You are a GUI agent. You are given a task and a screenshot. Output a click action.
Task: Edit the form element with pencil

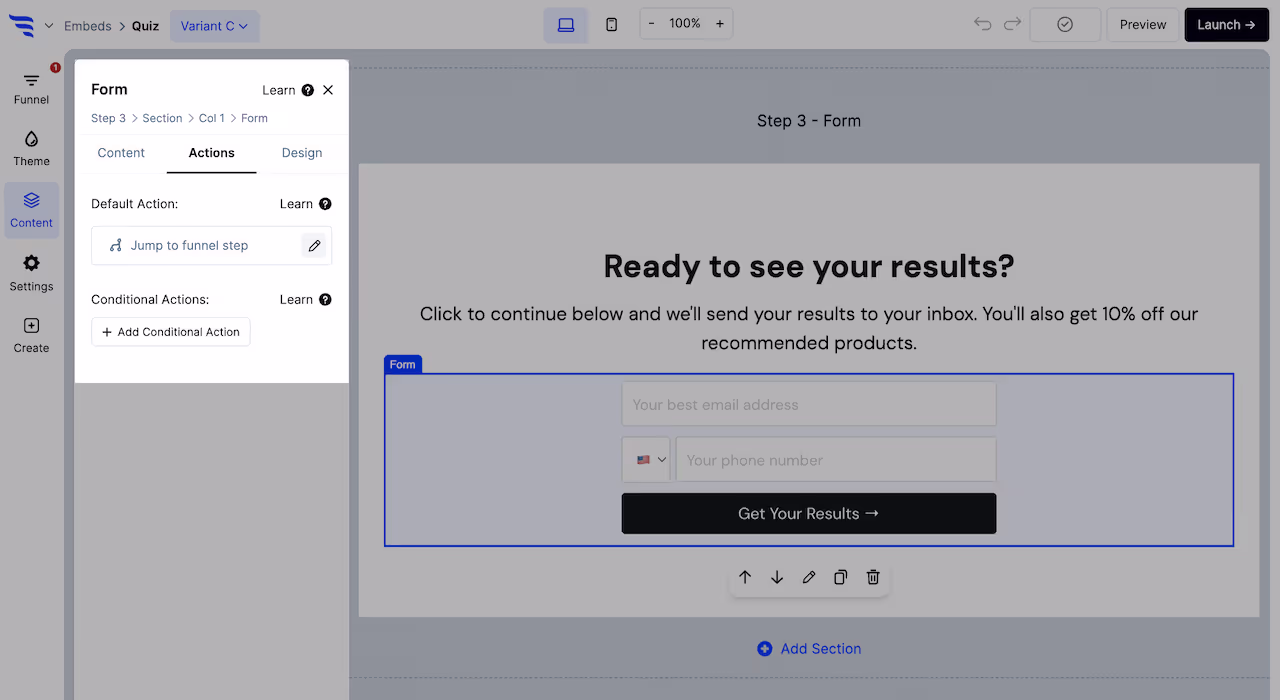tap(809, 577)
